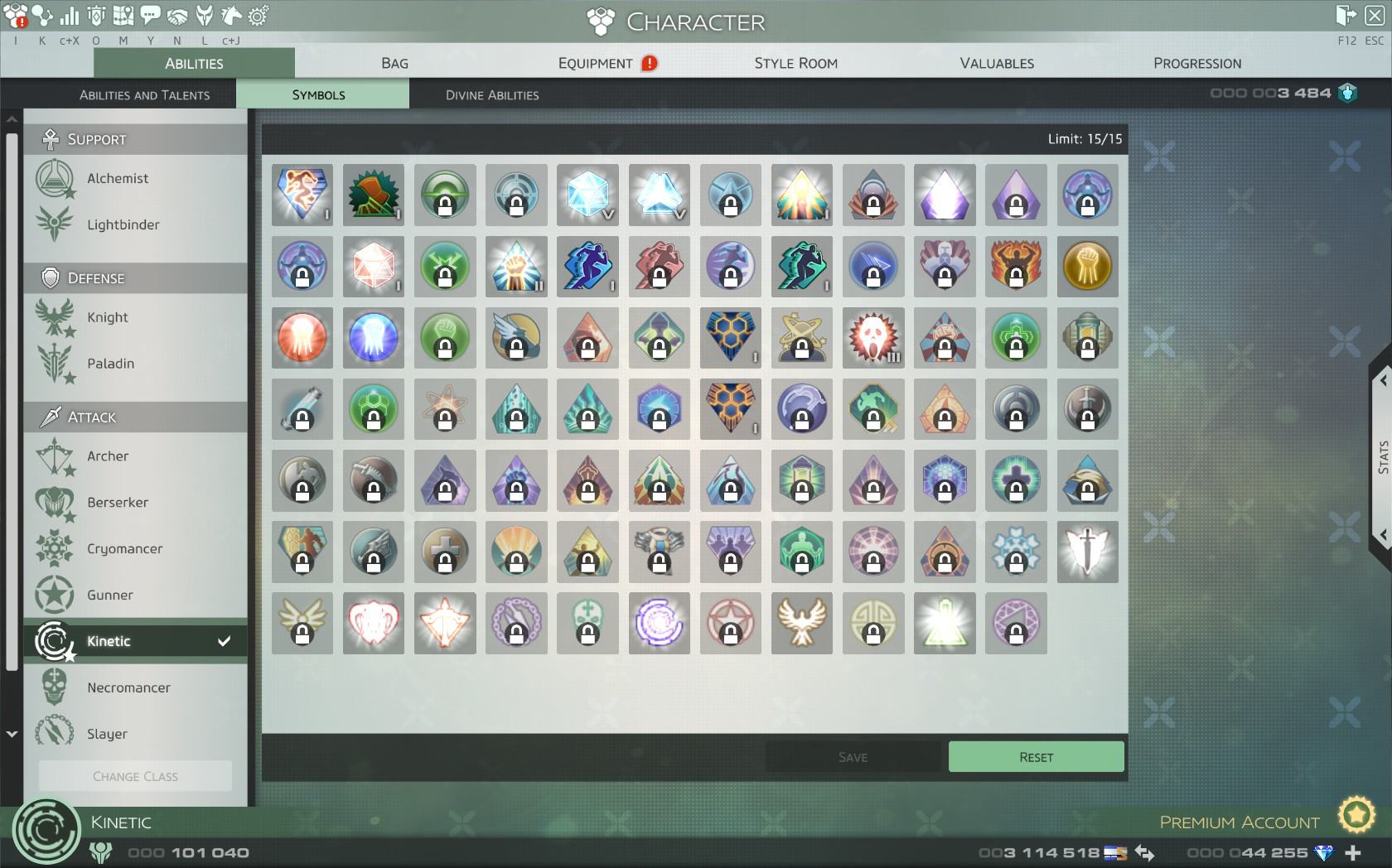
Task: Click the red alert badge on Equipment
Action: click(x=650, y=63)
